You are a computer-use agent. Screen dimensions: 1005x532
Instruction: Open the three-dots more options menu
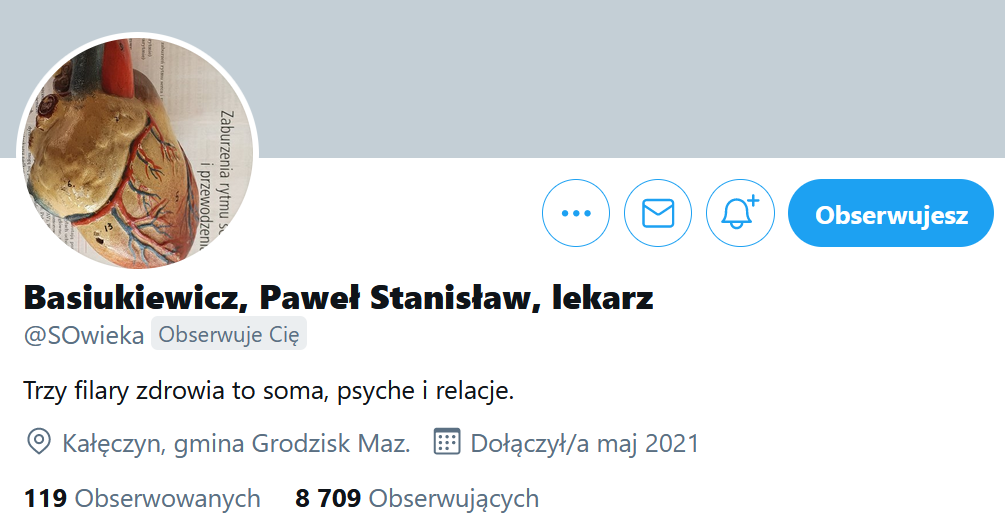coord(576,213)
